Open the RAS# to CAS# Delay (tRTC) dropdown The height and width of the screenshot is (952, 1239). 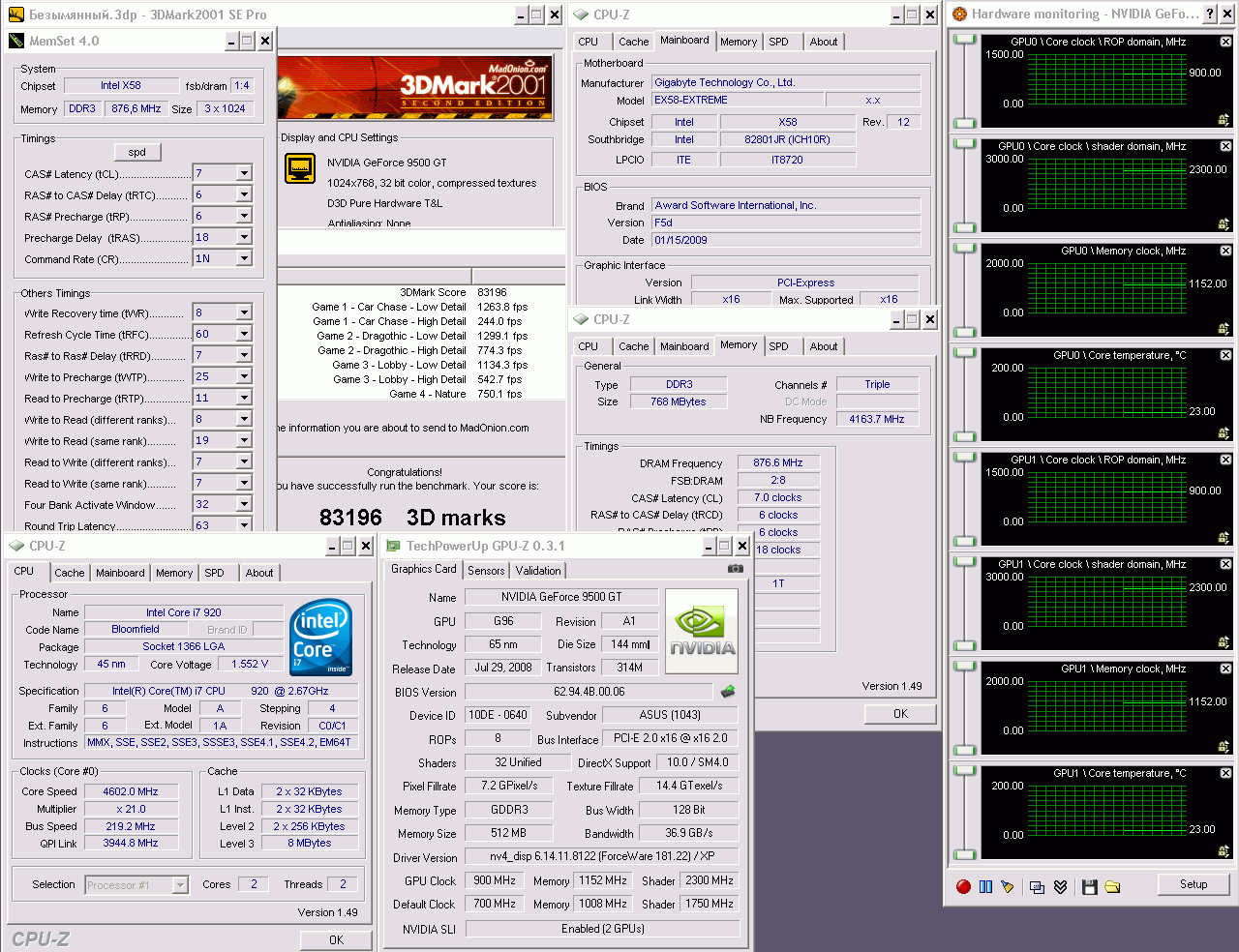point(244,194)
